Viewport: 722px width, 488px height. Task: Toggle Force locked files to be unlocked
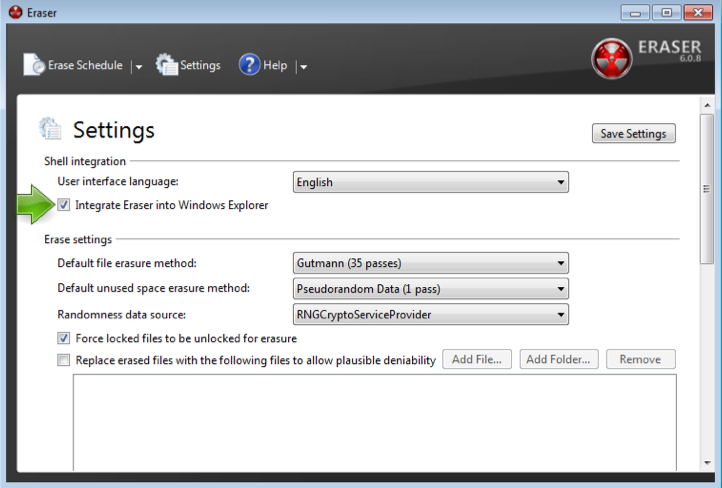click(64, 338)
